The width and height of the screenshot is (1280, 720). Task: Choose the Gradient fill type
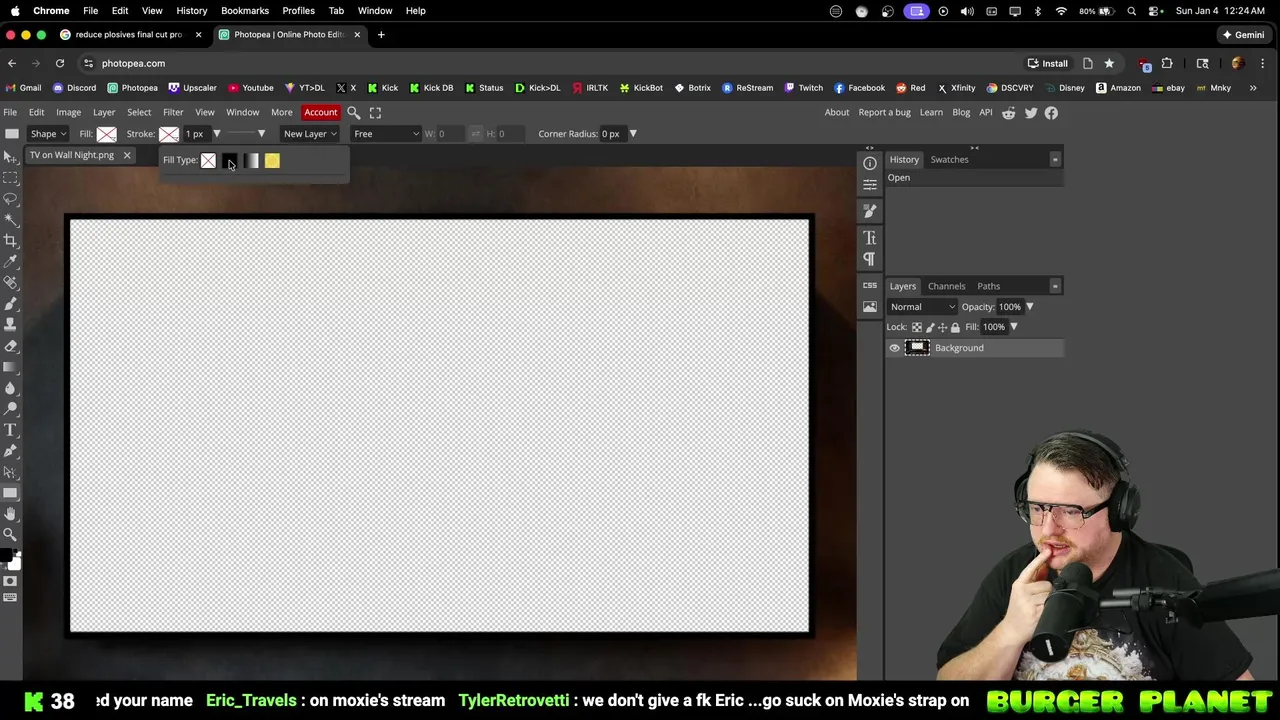click(x=251, y=161)
